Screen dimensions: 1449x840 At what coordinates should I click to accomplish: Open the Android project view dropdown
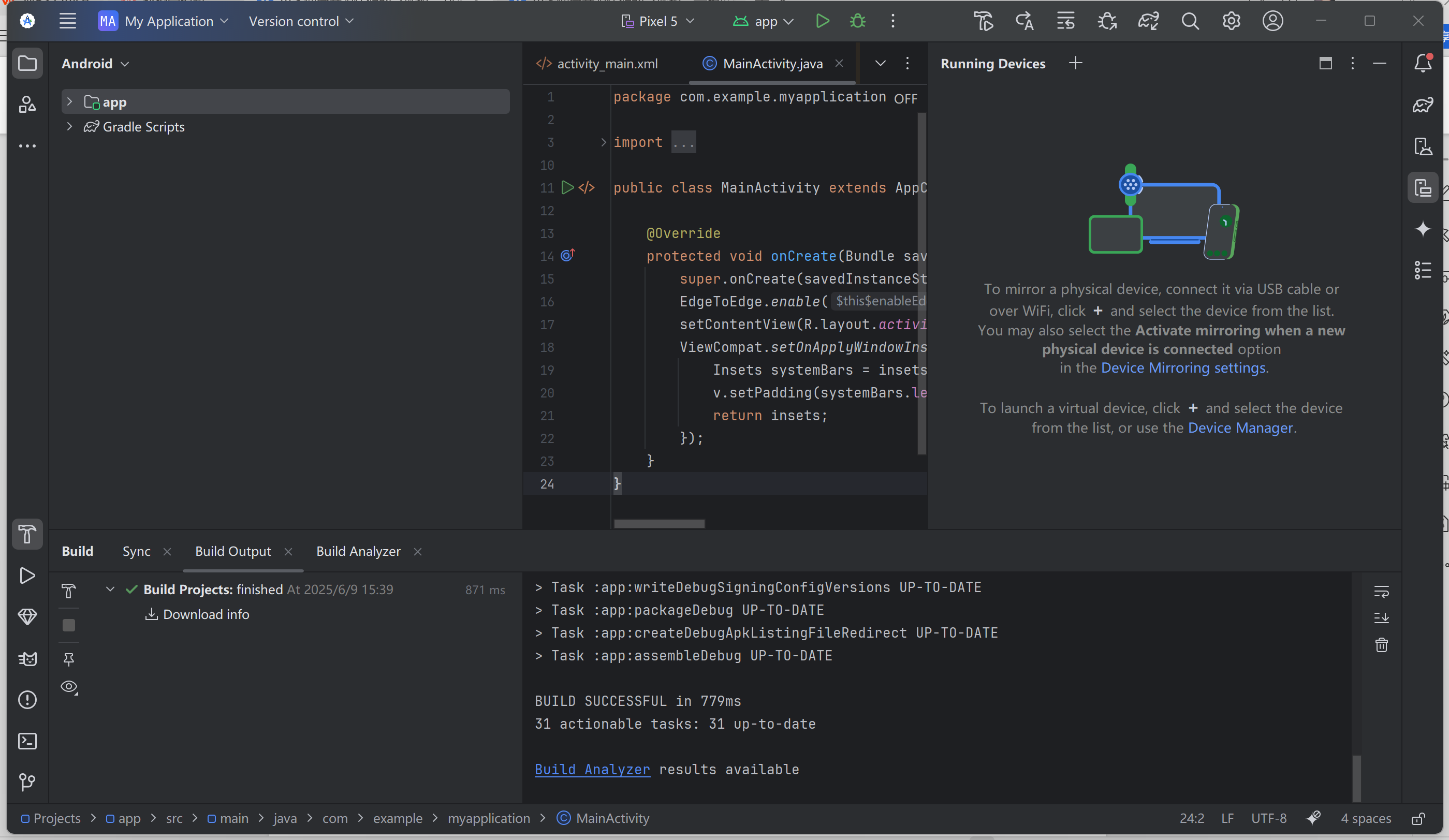[x=95, y=64]
